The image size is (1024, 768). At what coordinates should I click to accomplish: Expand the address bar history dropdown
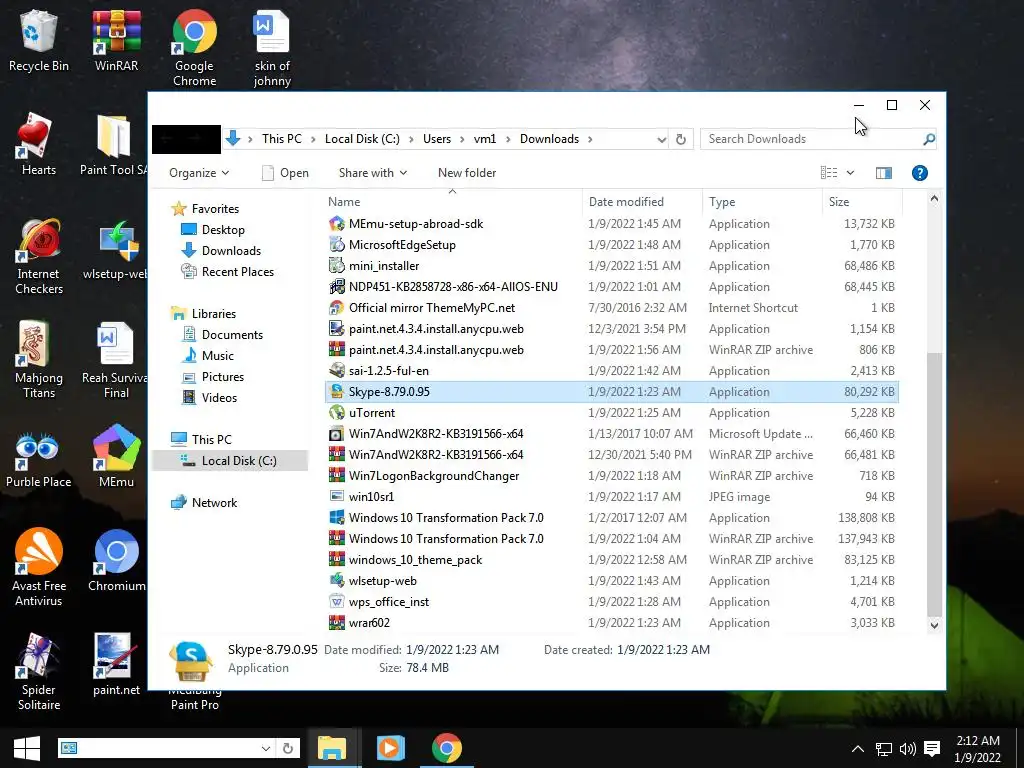point(662,140)
